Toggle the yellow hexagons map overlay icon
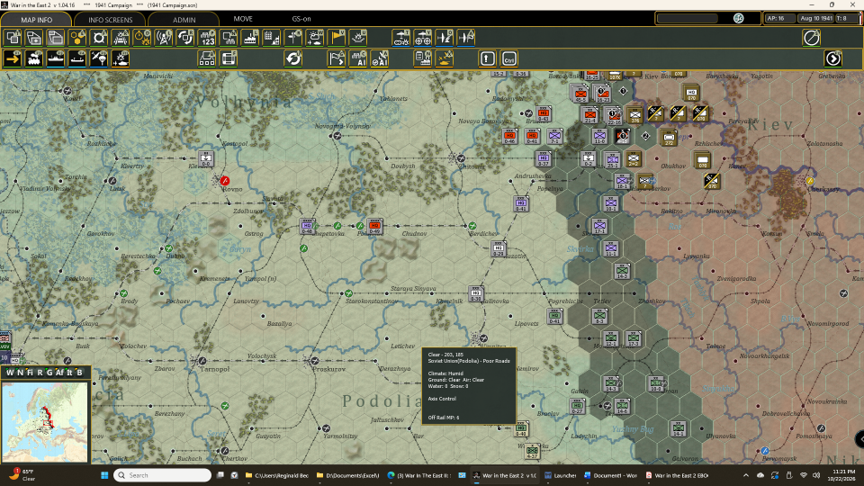The height and width of the screenshot is (486, 864). (78, 38)
